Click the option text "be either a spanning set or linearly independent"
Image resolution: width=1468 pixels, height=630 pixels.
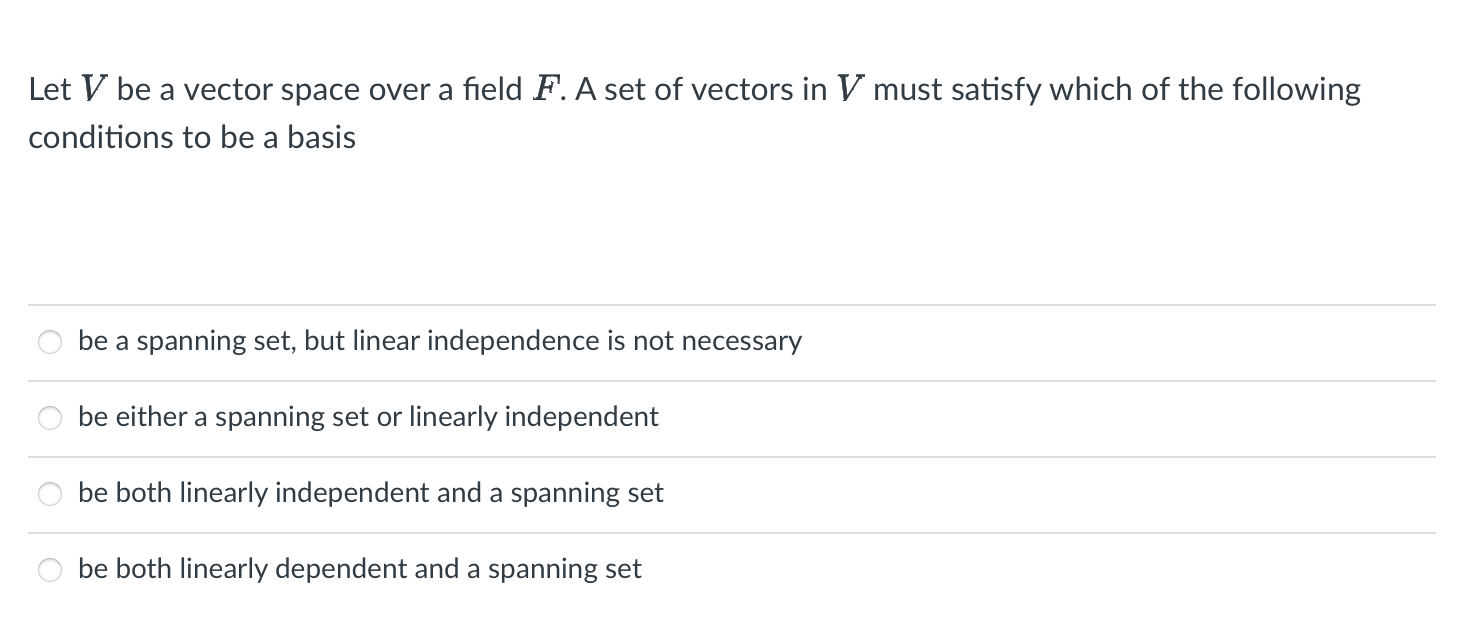coord(369,417)
